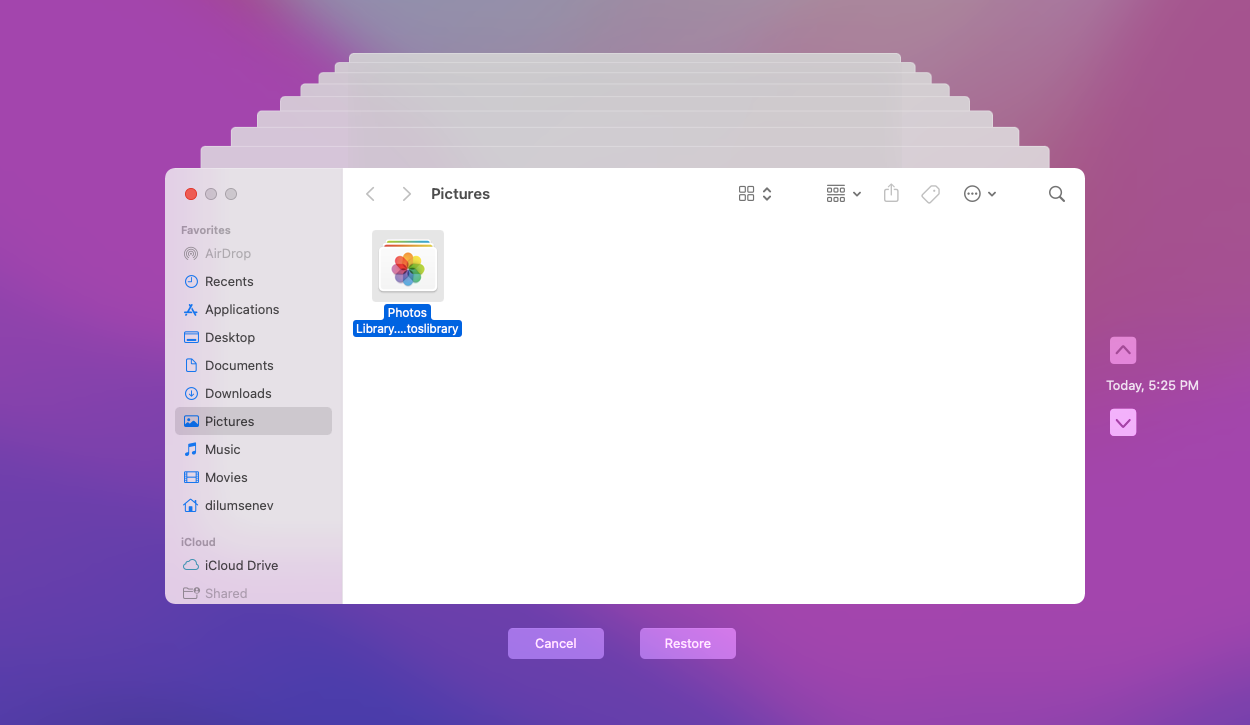Select the Photos Library thumbnail
This screenshot has height=725, width=1250.
407,265
